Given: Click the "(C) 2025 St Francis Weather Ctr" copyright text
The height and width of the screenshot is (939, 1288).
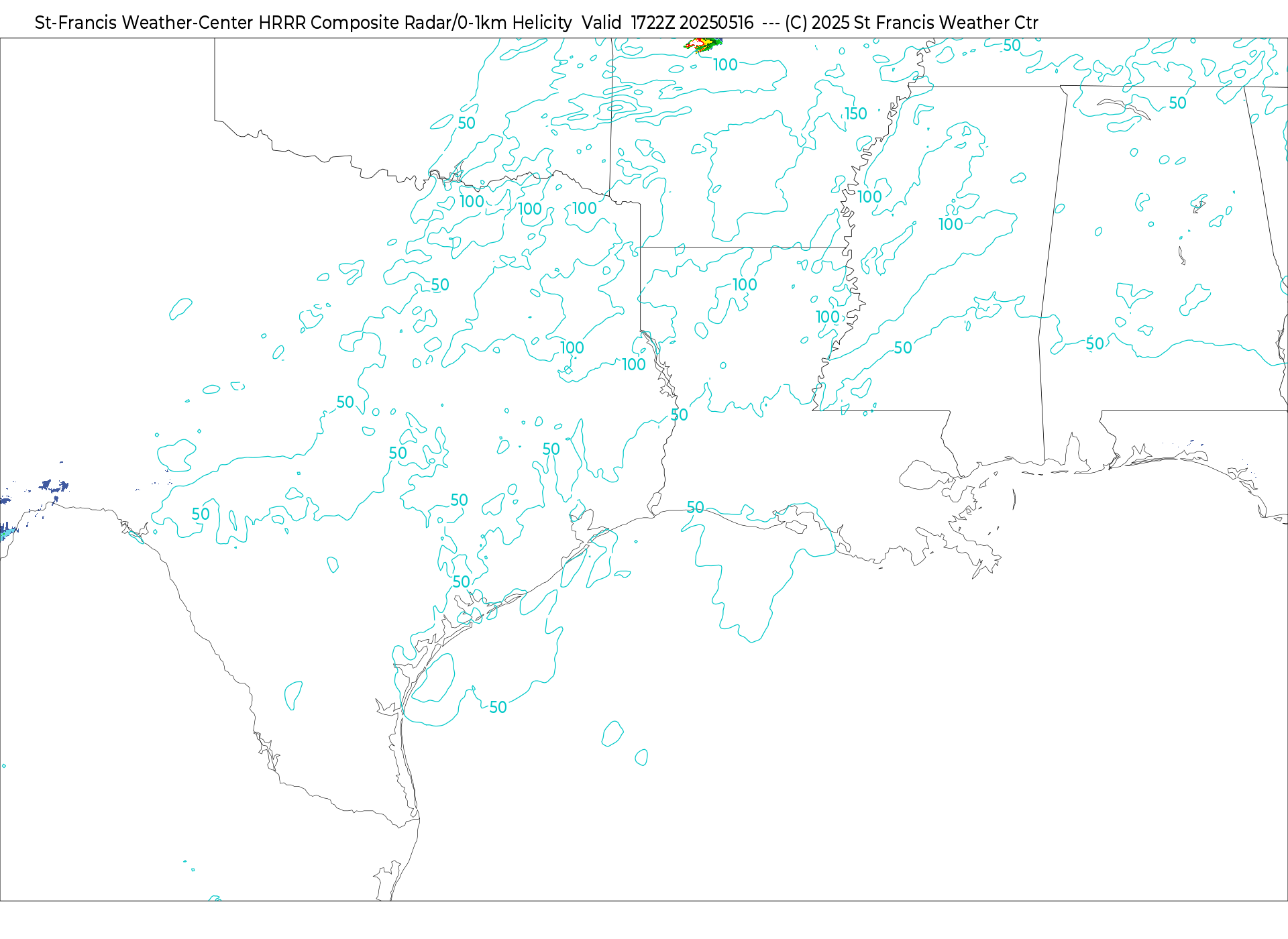Looking at the screenshot, I should point(911,23).
